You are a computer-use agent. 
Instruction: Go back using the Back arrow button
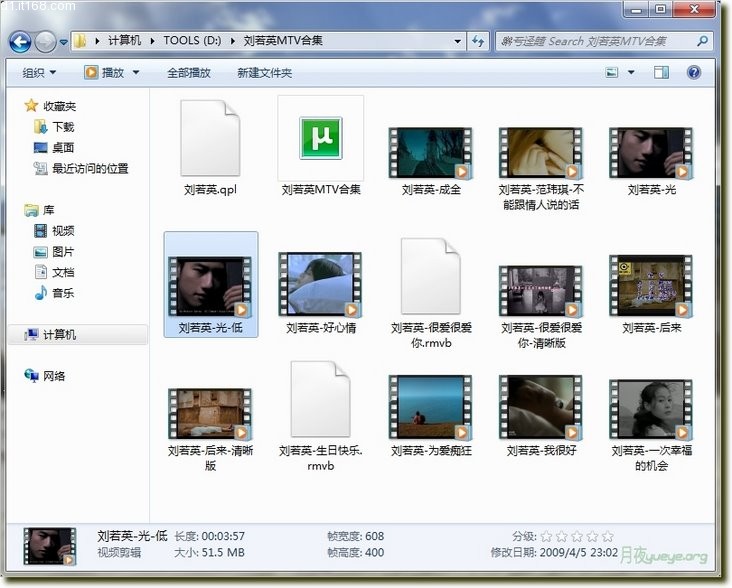click(x=20, y=42)
